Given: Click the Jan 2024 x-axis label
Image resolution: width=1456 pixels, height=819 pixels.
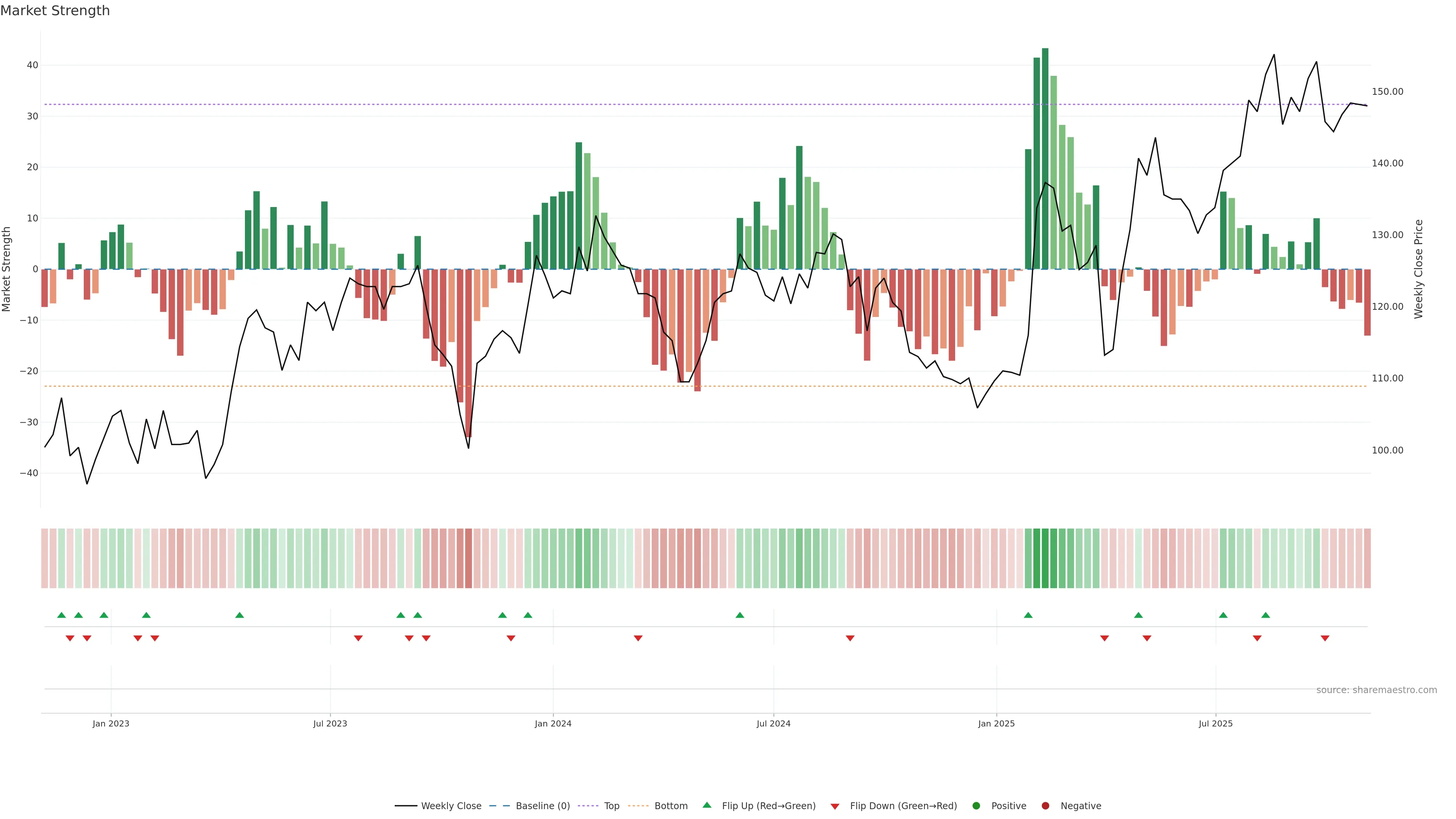Looking at the screenshot, I should click(553, 723).
